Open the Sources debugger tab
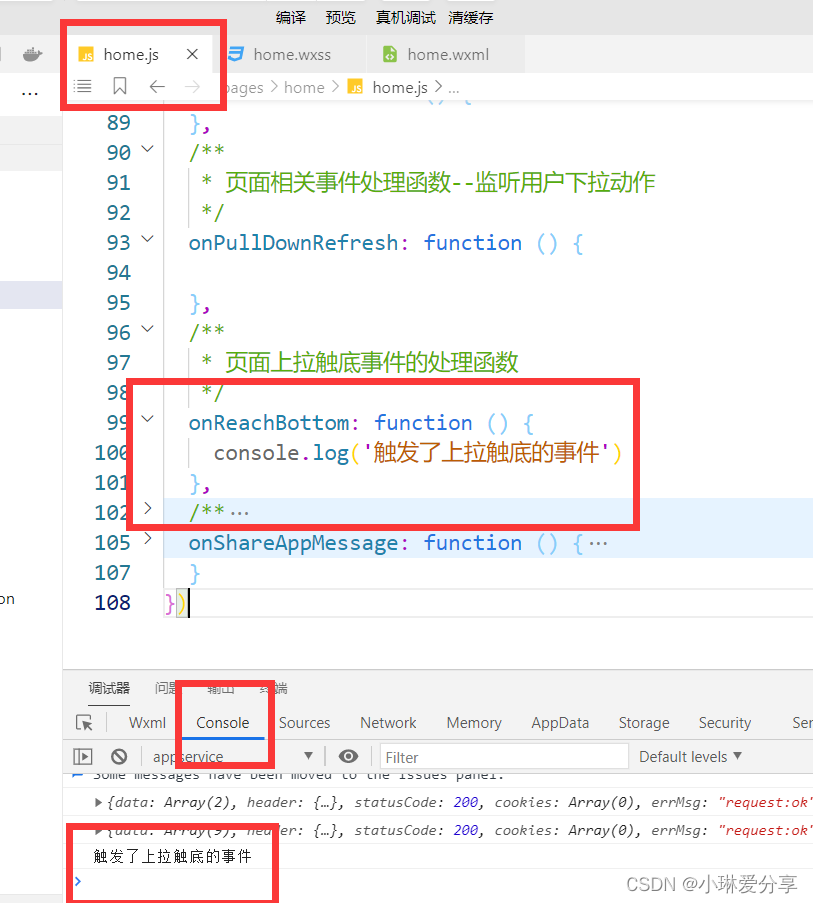The image size is (813, 903). point(304,723)
